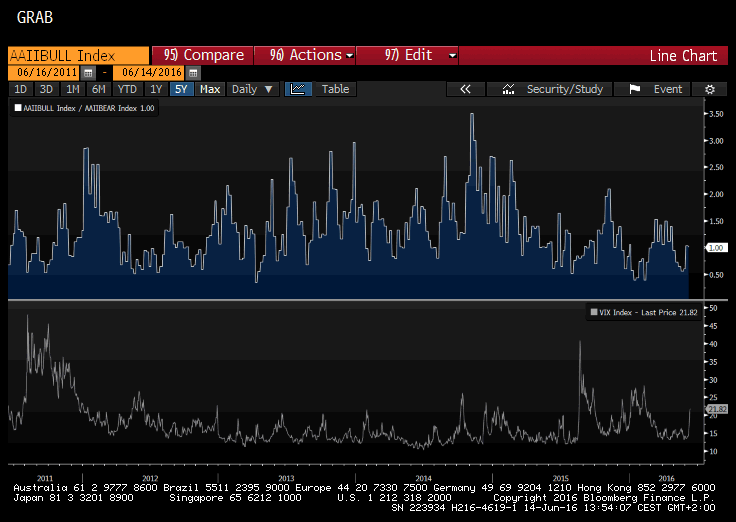Select the YTD time range

click(128, 89)
